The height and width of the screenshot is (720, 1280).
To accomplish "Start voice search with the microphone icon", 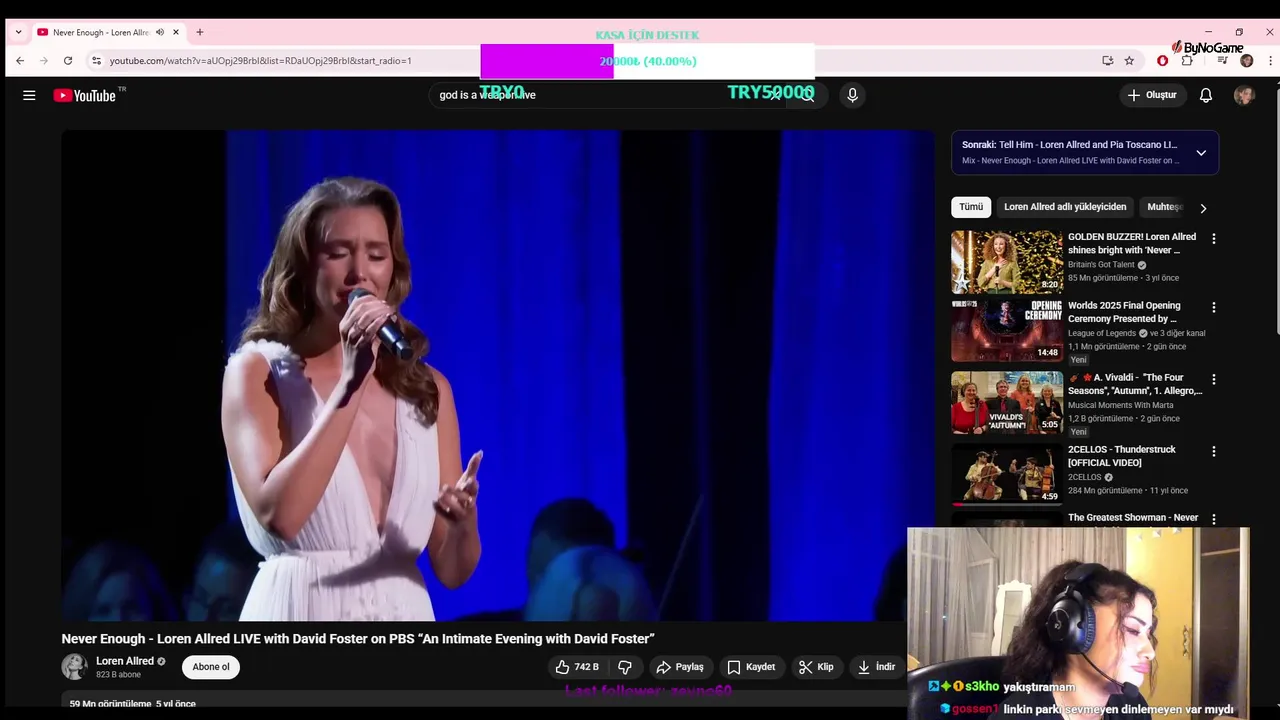I will pos(852,95).
